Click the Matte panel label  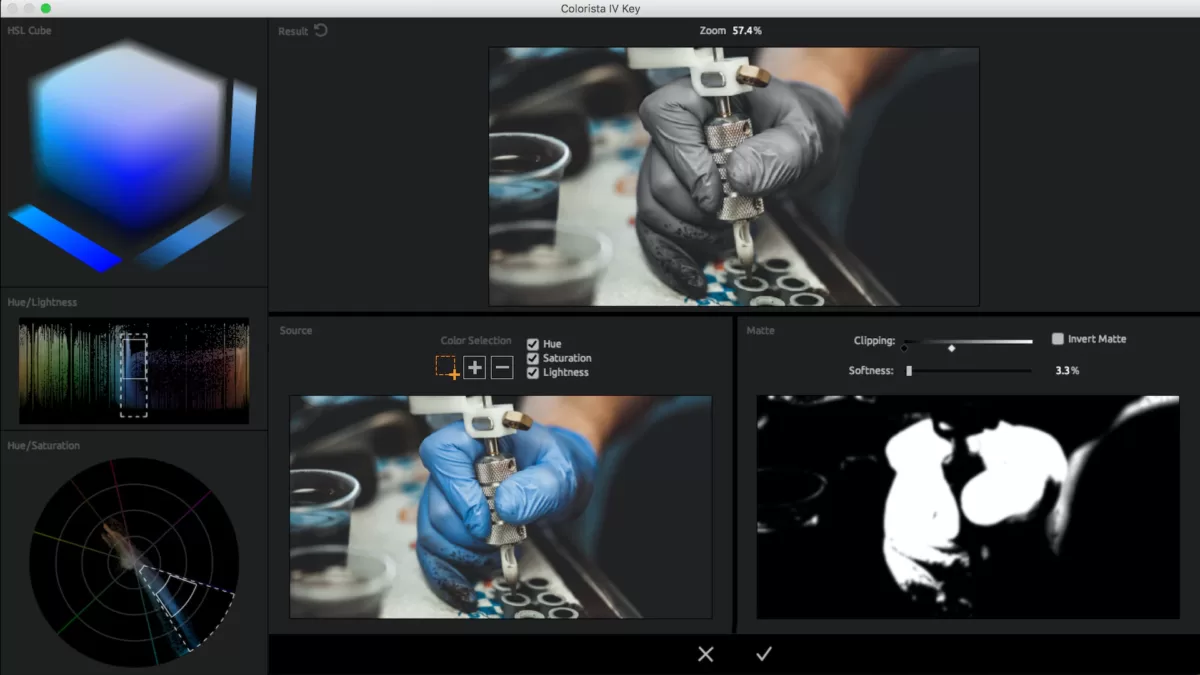pos(760,330)
